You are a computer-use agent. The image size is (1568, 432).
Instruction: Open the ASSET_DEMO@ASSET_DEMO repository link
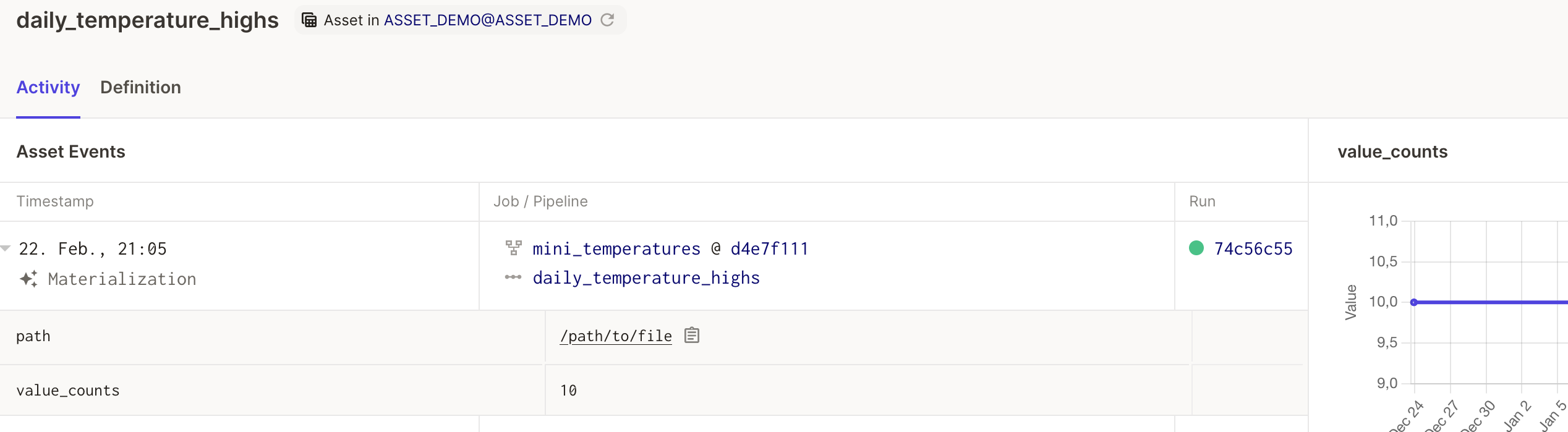[x=487, y=20]
